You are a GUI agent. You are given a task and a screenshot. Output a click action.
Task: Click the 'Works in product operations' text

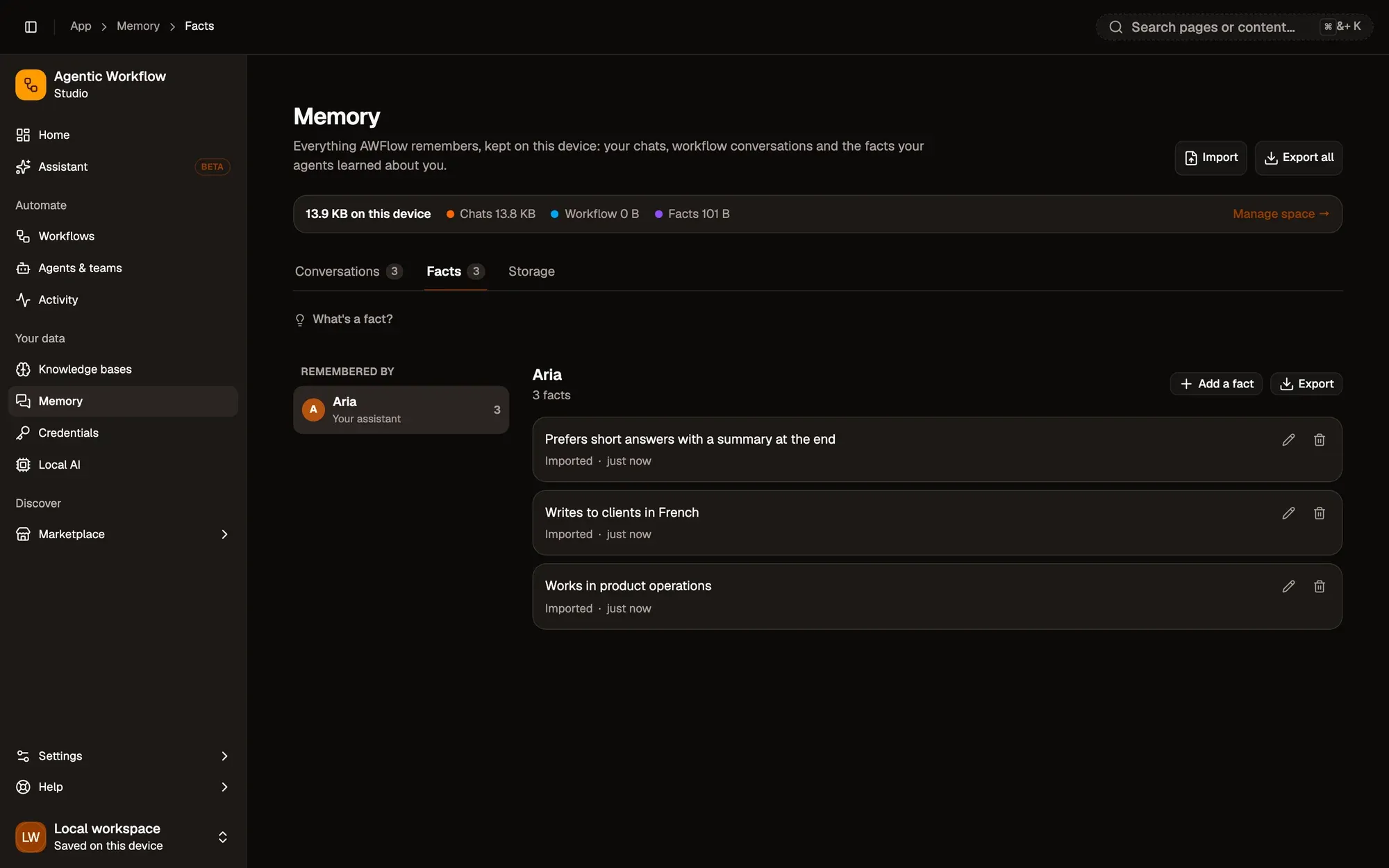(x=628, y=586)
